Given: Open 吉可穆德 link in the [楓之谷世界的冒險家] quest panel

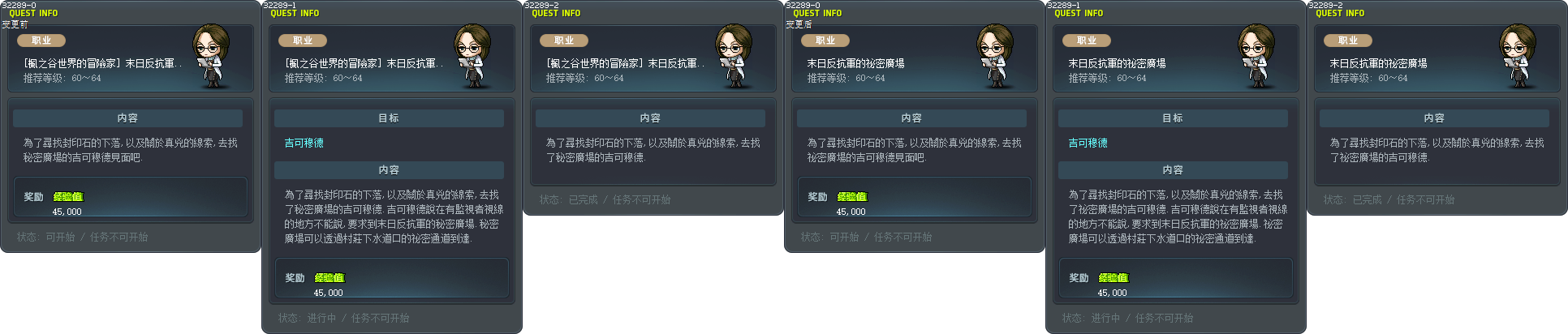Looking at the screenshot, I should 304,143.
